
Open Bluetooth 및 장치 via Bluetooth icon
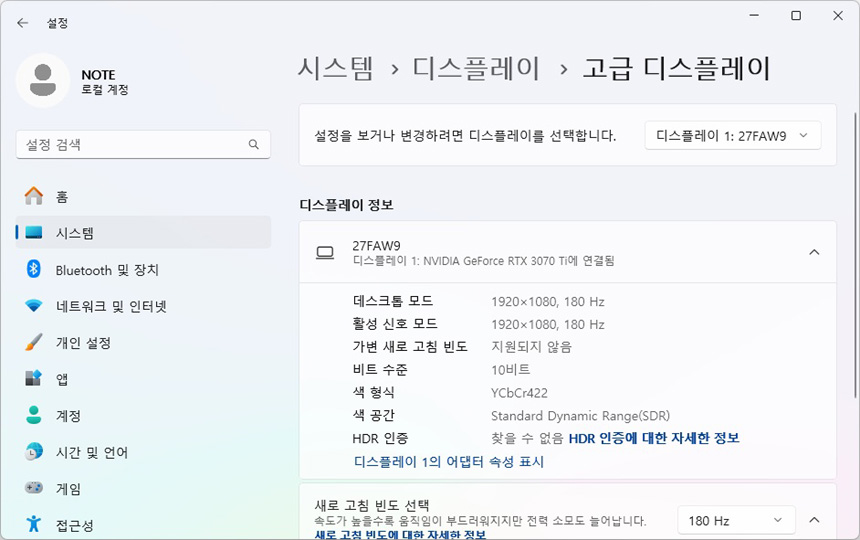click(x=34, y=270)
